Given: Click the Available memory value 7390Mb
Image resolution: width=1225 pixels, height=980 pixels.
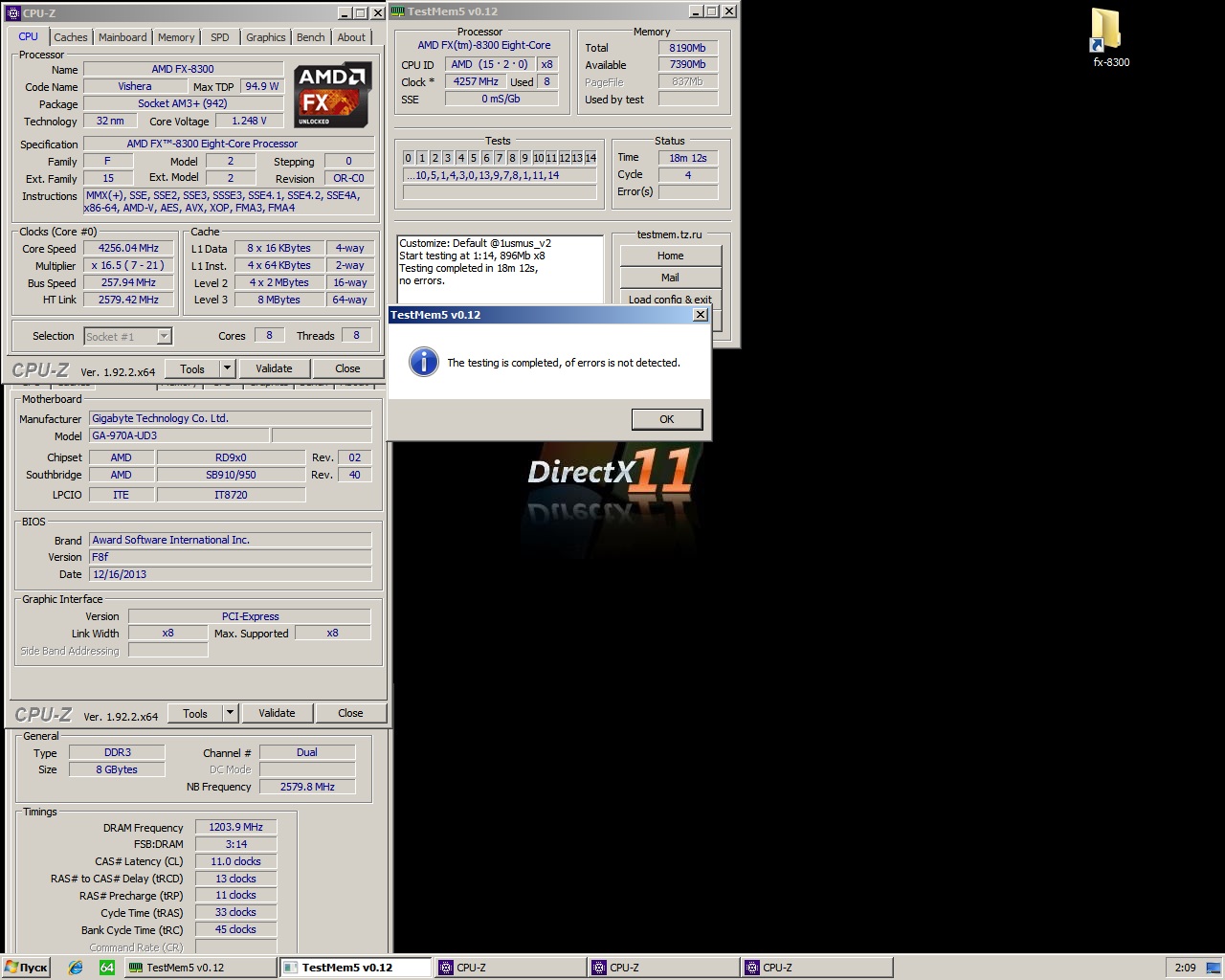Looking at the screenshot, I should coord(687,64).
